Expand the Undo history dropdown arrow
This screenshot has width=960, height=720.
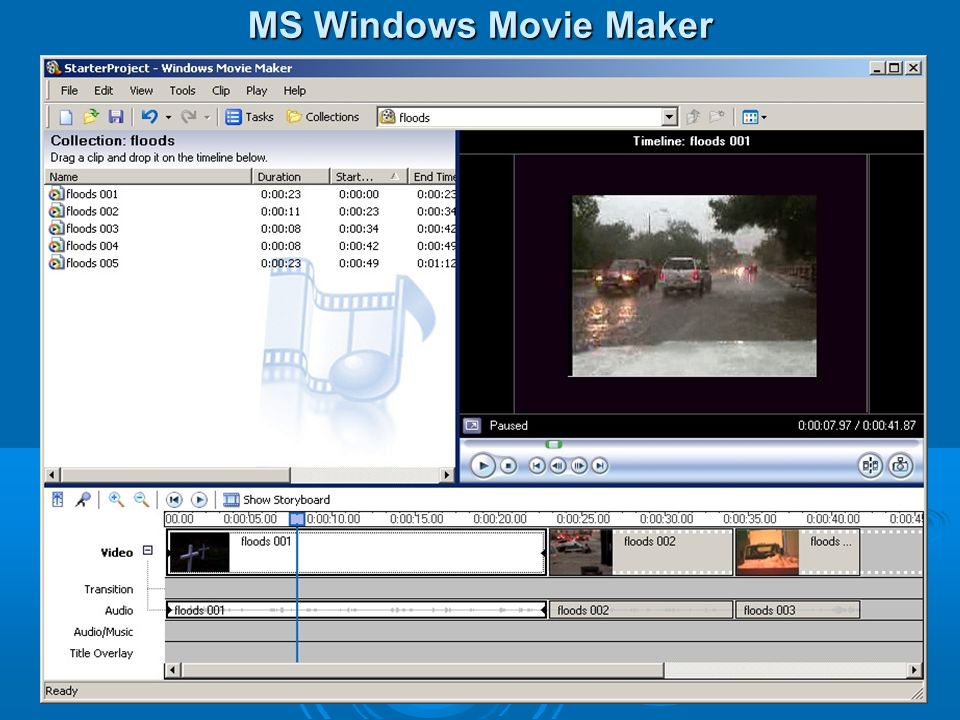pos(168,117)
